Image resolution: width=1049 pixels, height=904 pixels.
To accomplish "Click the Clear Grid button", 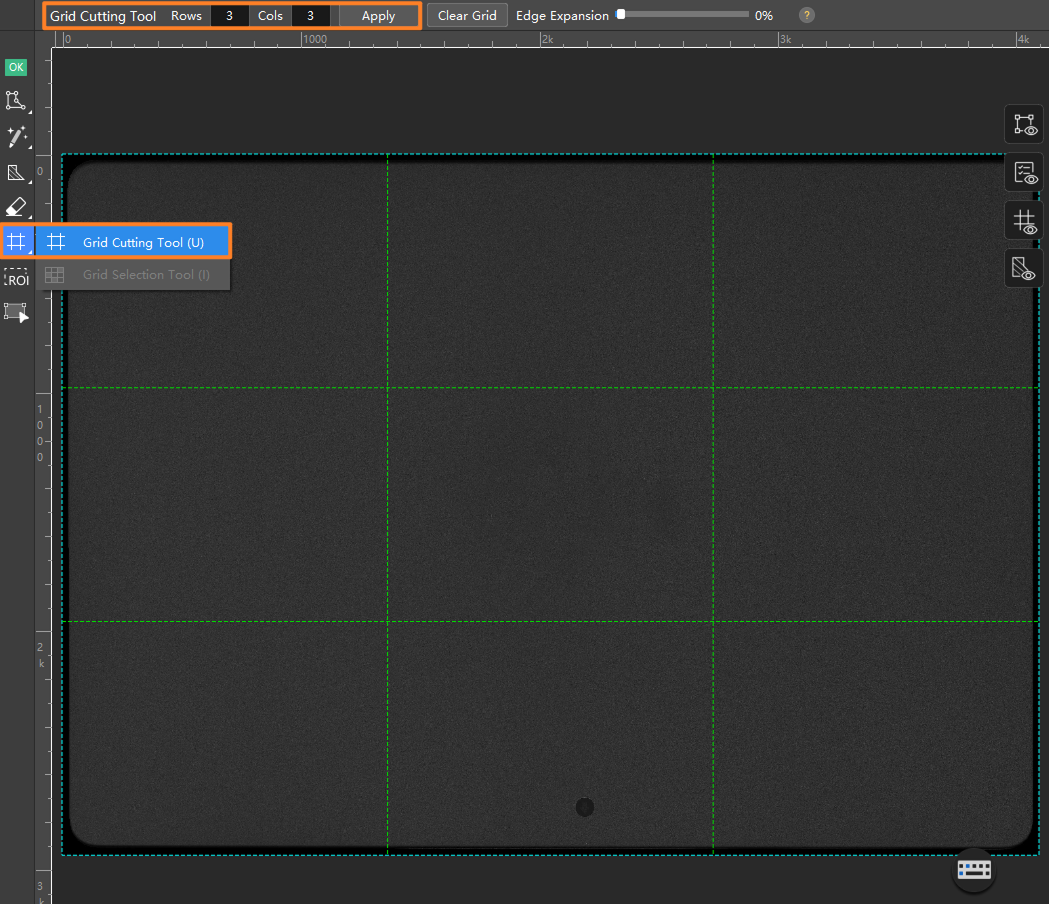I will (x=467, y=15).
